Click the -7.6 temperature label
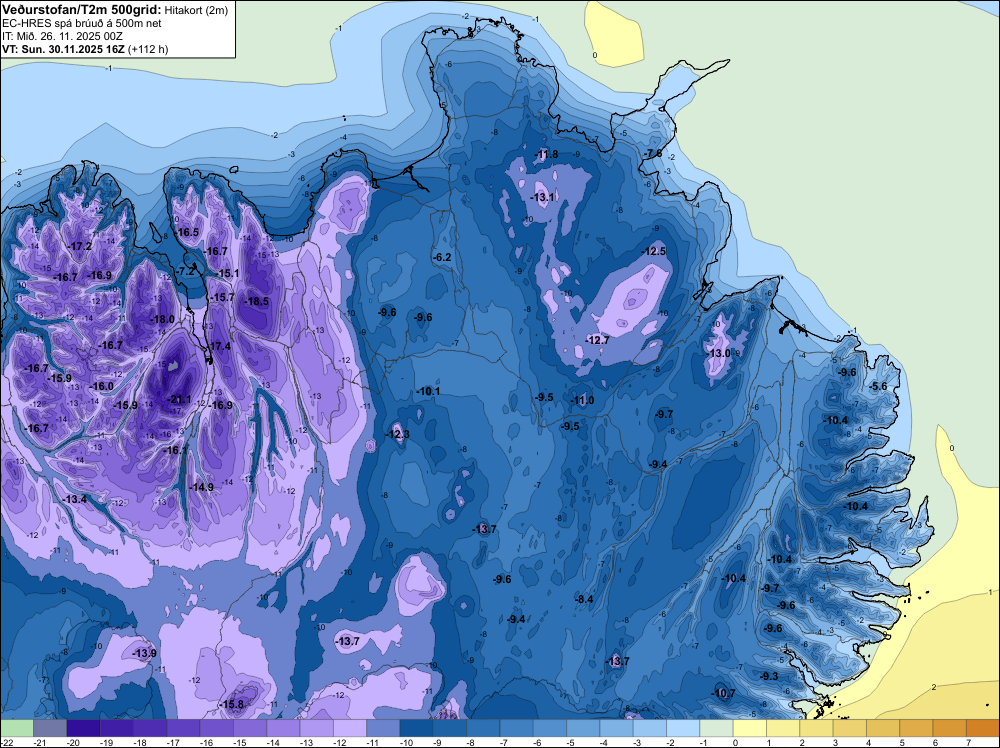 pos(653,154)
